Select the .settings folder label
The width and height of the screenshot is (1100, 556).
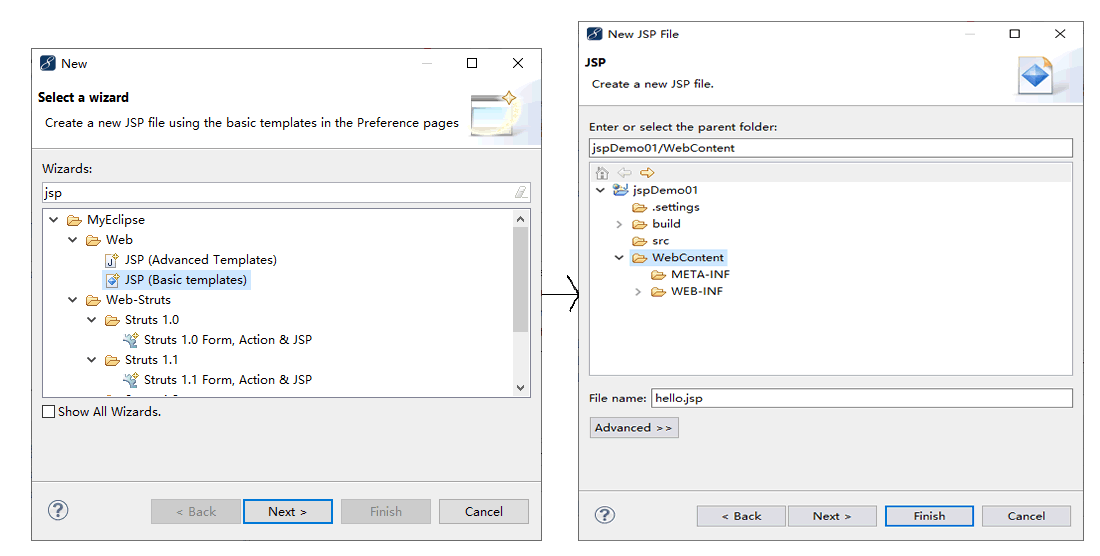tap(676, 208)
